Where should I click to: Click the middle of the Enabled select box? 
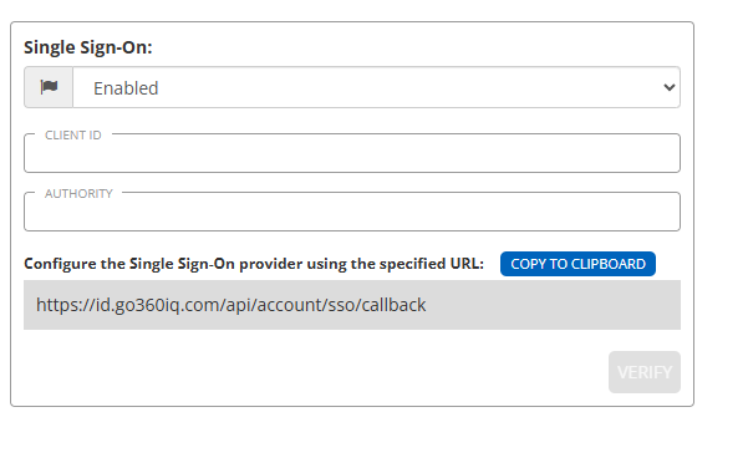[x=376, y=88]
